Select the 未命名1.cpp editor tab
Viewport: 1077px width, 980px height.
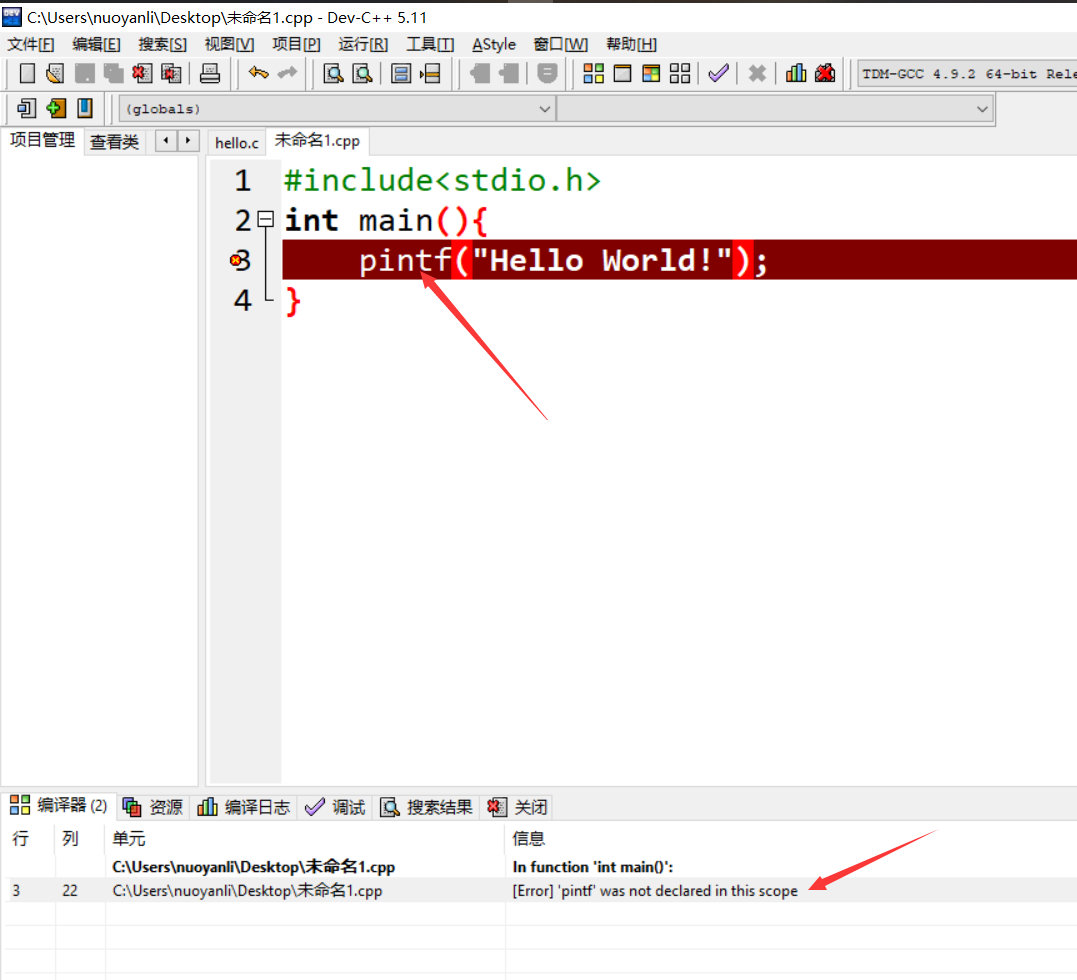tap(317, 141)
